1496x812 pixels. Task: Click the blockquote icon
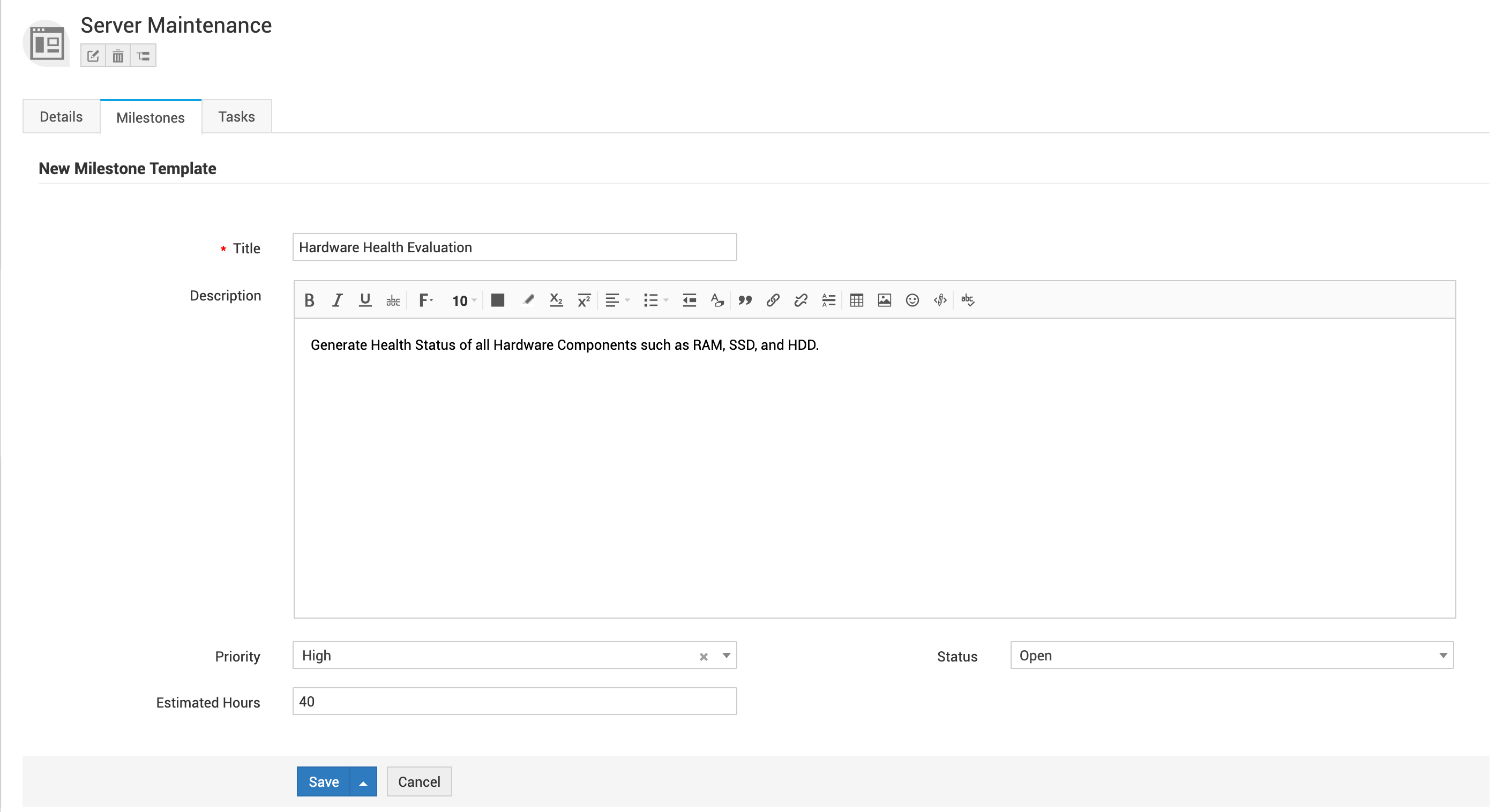click(x=744, y=300)
